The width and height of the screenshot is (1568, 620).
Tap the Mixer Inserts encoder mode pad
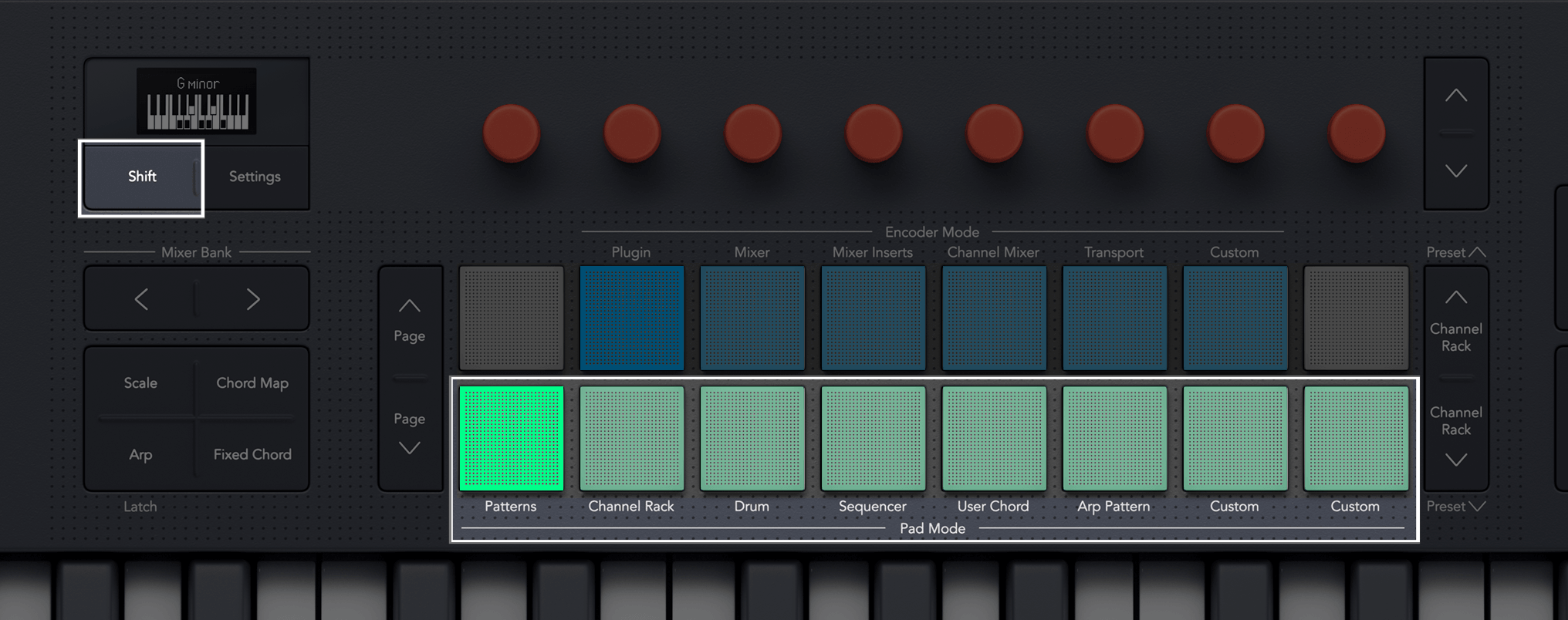click(x=873, y=318)
